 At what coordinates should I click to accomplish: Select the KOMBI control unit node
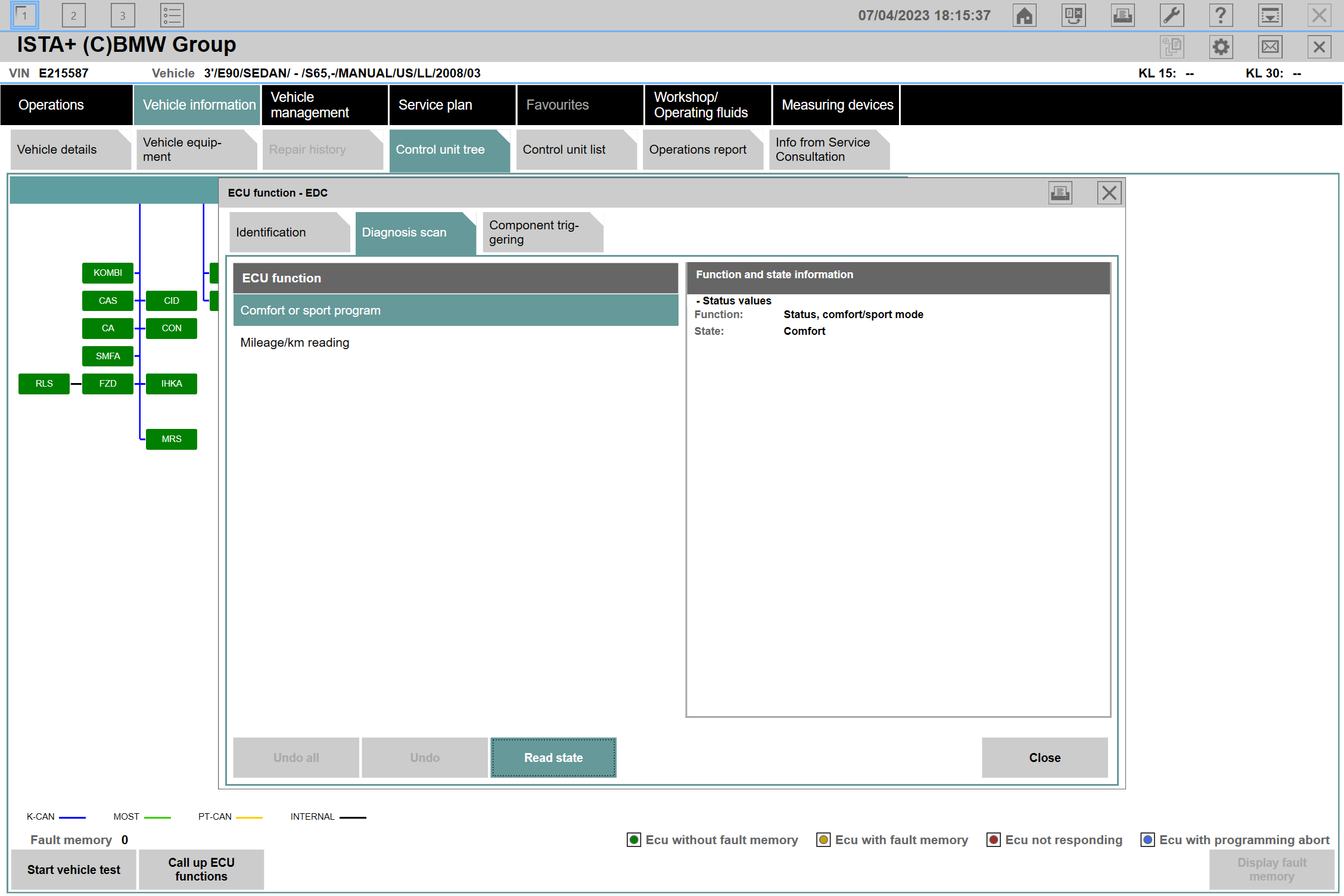[108, 273]
